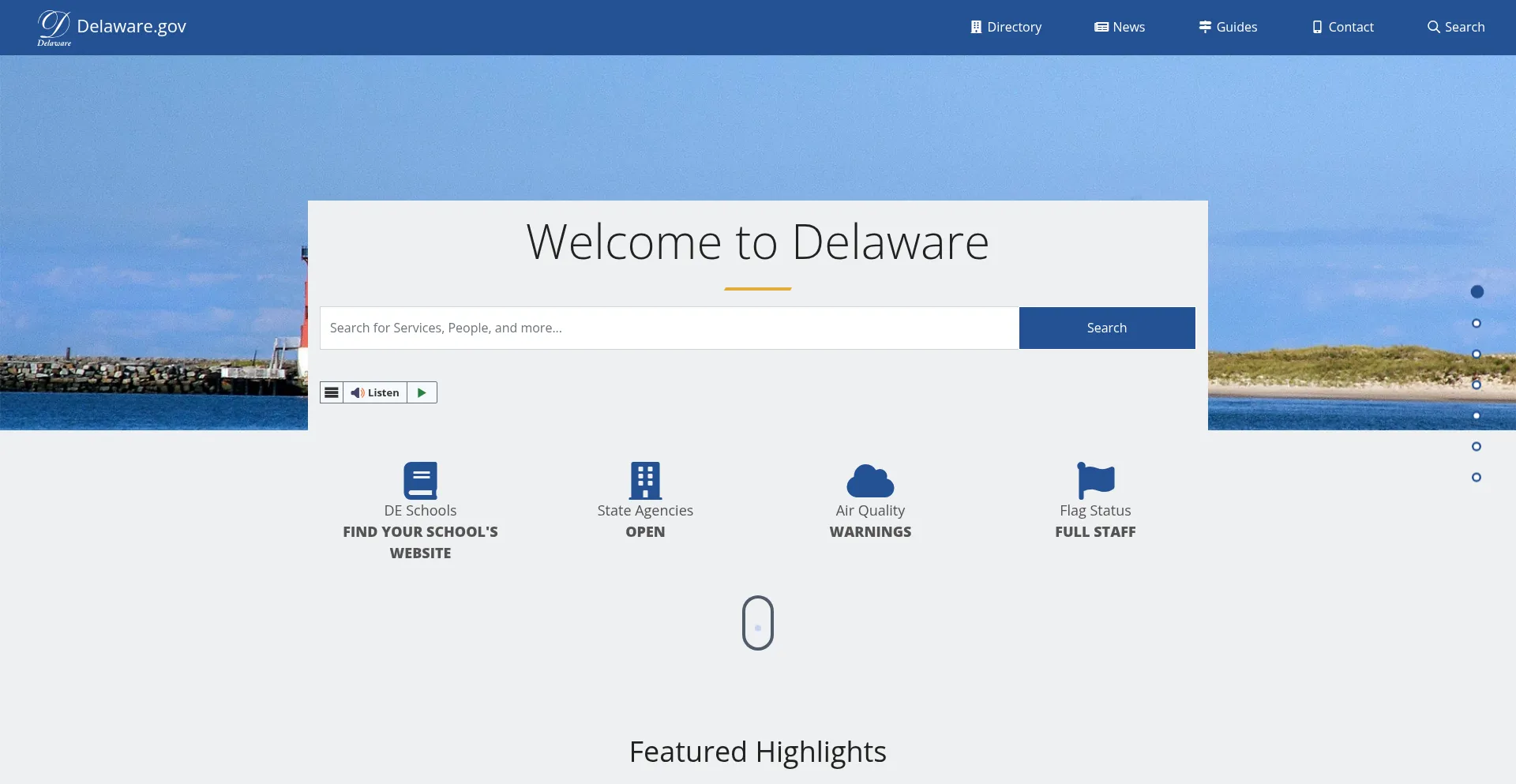Click the Air Quality cloud icon
The image size is (1516, 784).
click(x=870, y=480)
